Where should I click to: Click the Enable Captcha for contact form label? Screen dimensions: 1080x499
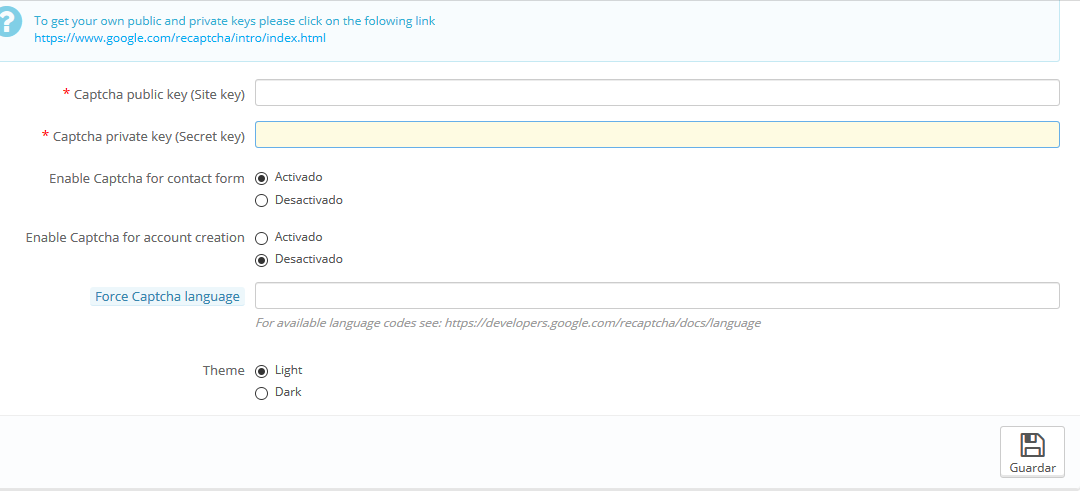[x=147, y=179]
